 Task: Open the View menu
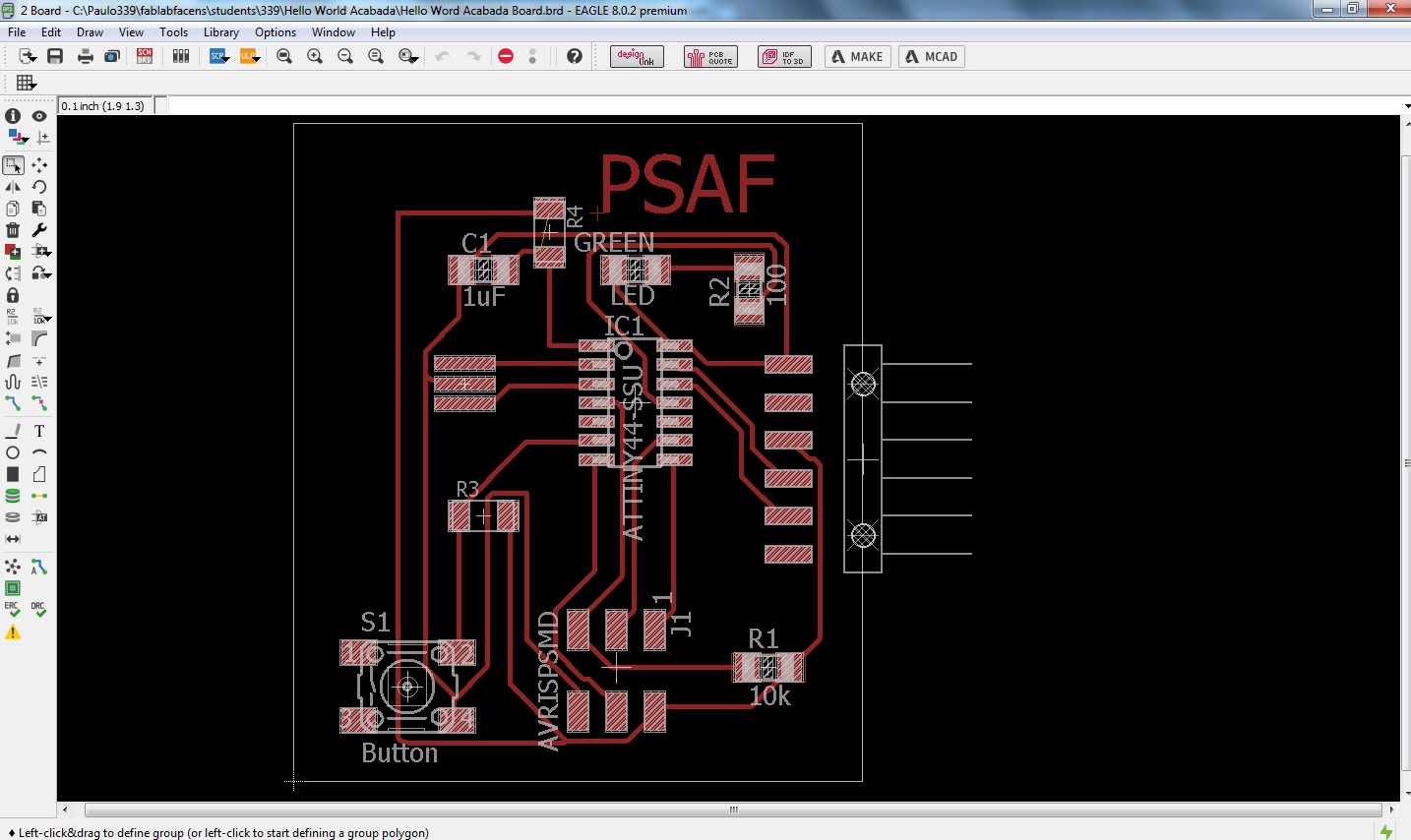click(131, 32)
